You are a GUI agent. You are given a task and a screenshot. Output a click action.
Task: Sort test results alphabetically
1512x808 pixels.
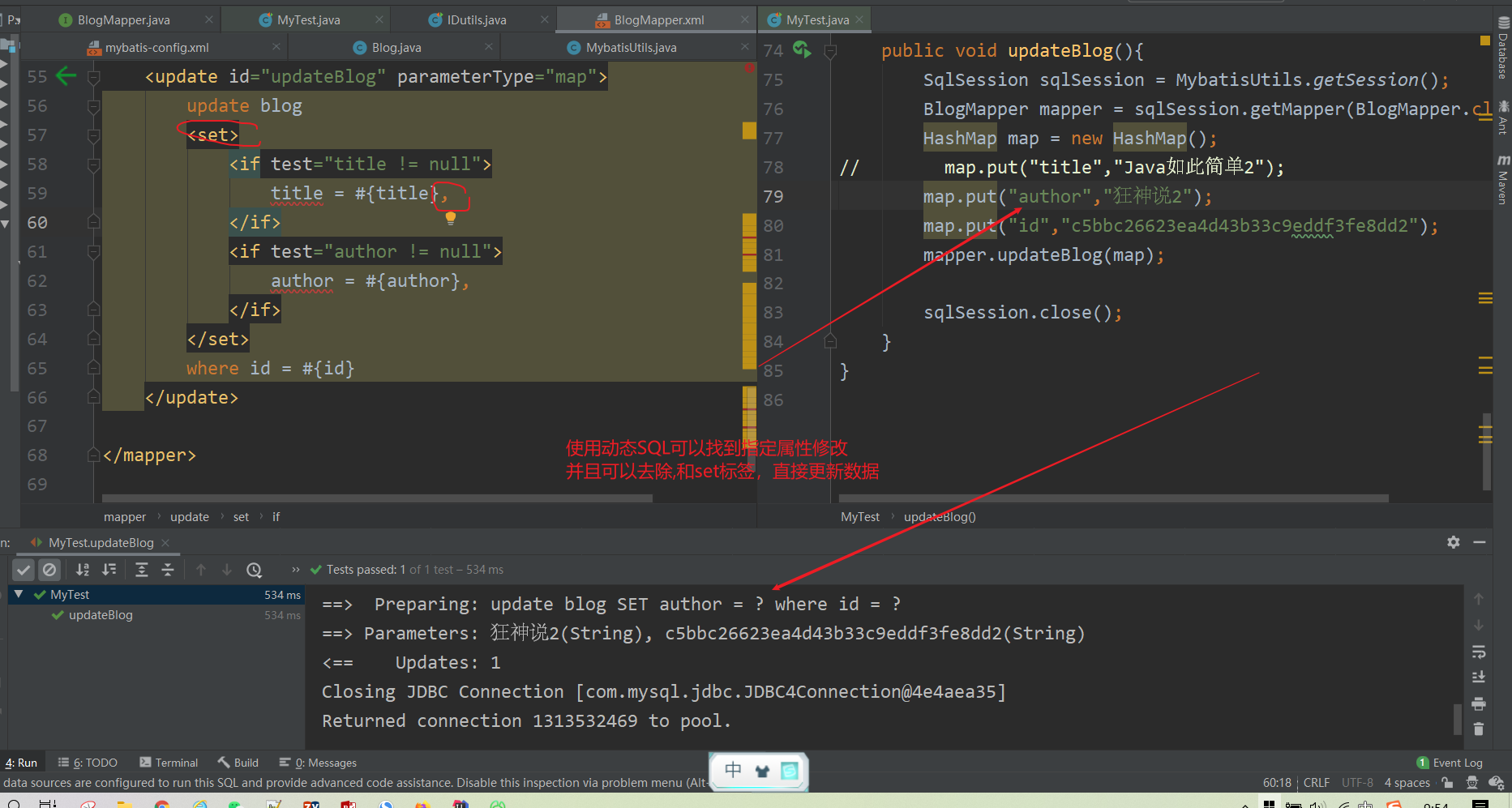[x=83, y=570]
